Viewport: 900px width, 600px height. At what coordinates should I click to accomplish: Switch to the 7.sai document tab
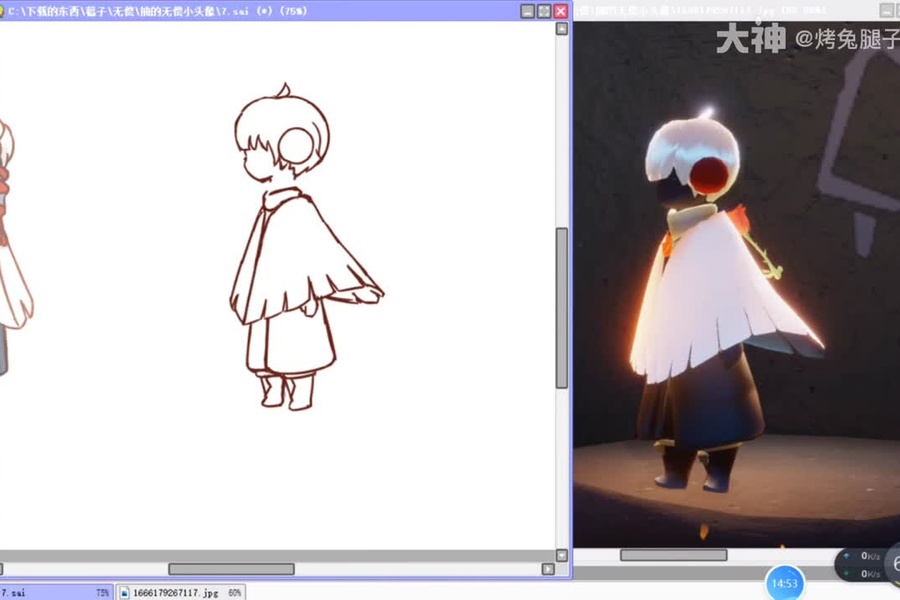[x=56, y=593]
